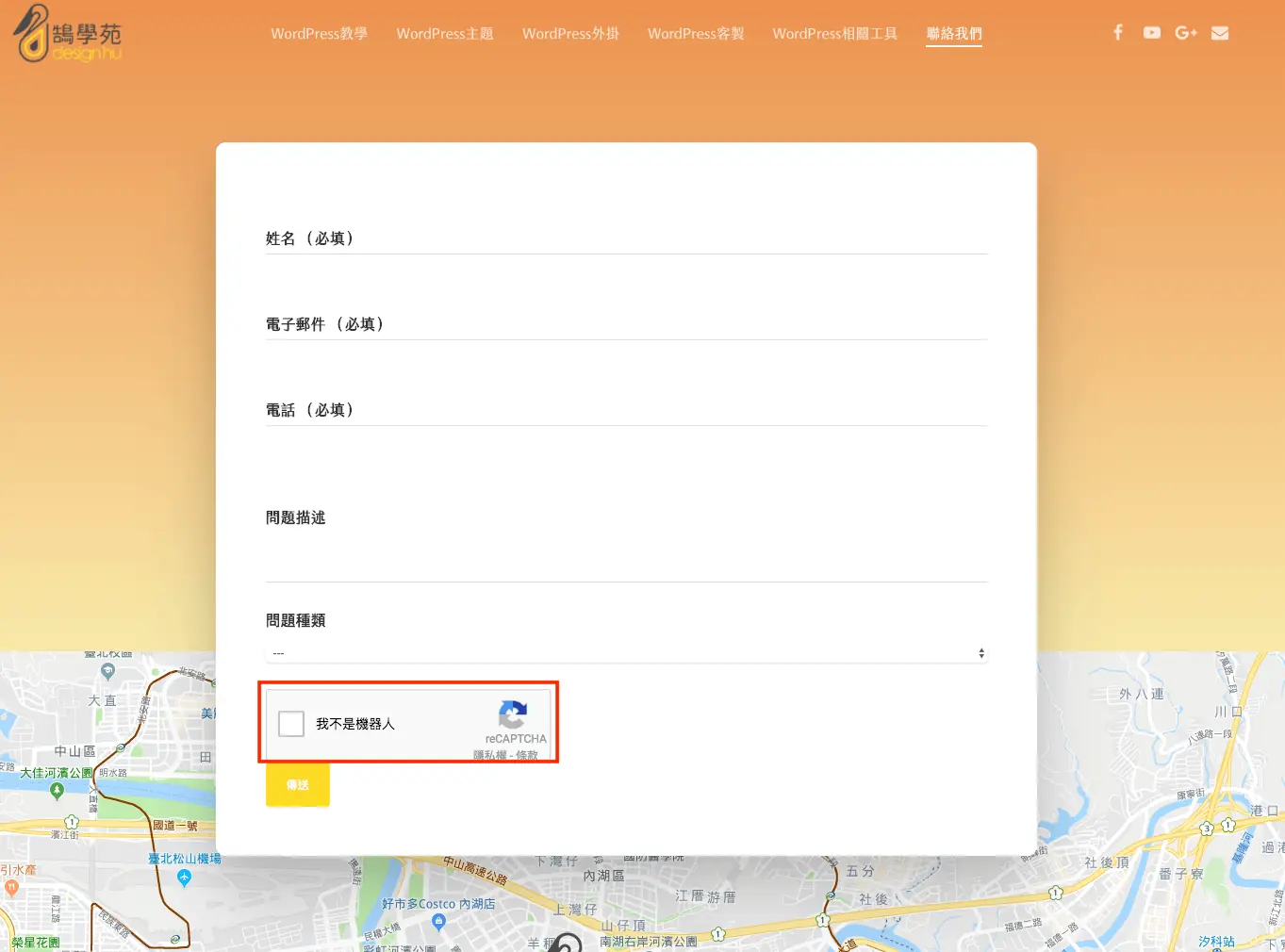Click the 好市多Costco 內湖店 map marker
1285x952 pixels.
(437, 922)
